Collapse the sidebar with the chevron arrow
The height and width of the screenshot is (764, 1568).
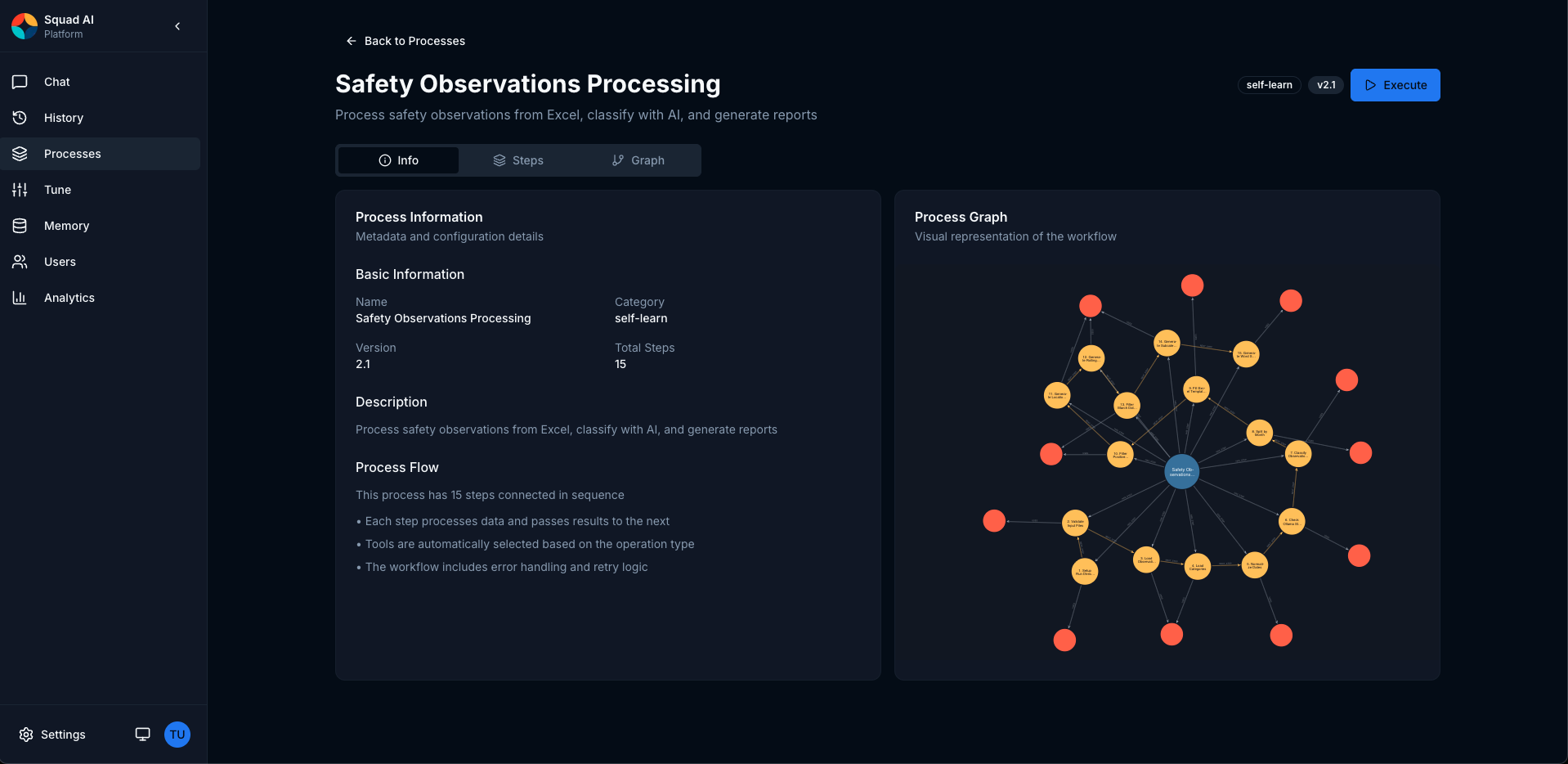(177, 26)
